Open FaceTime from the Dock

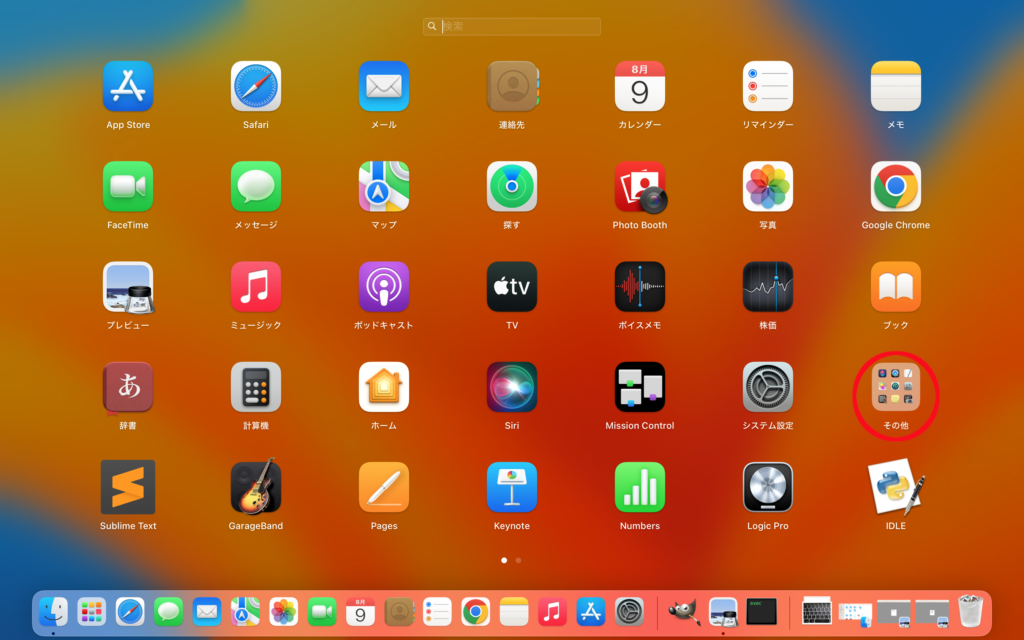tap(322, 612)
